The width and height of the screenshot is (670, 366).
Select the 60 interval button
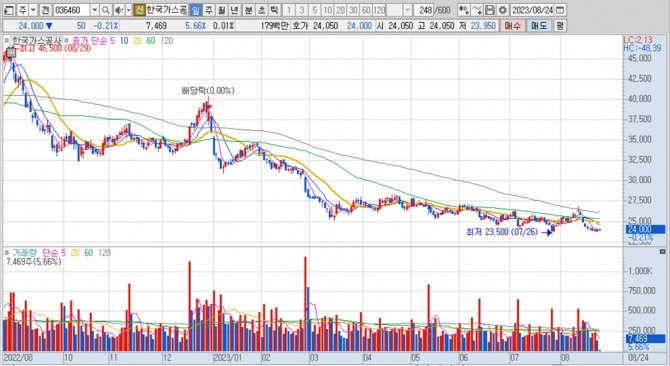[x=366, y=10]
